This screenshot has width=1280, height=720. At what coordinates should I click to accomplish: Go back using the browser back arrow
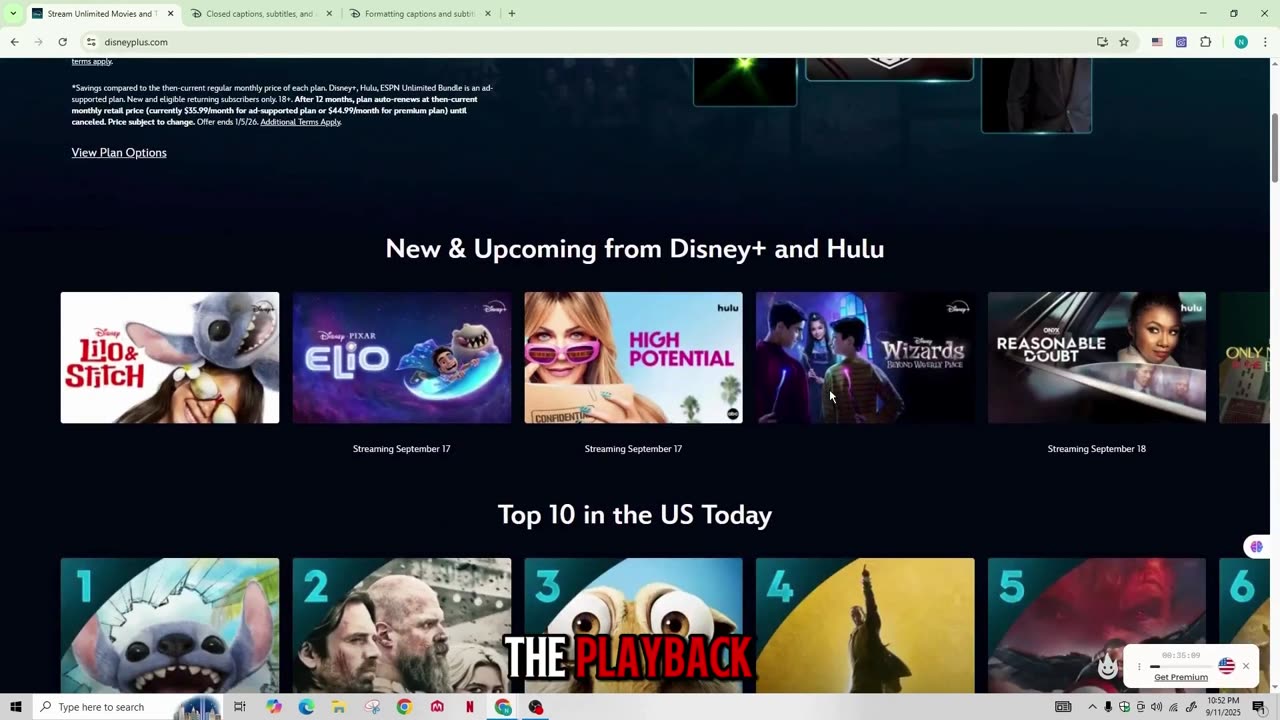(14, 42)
